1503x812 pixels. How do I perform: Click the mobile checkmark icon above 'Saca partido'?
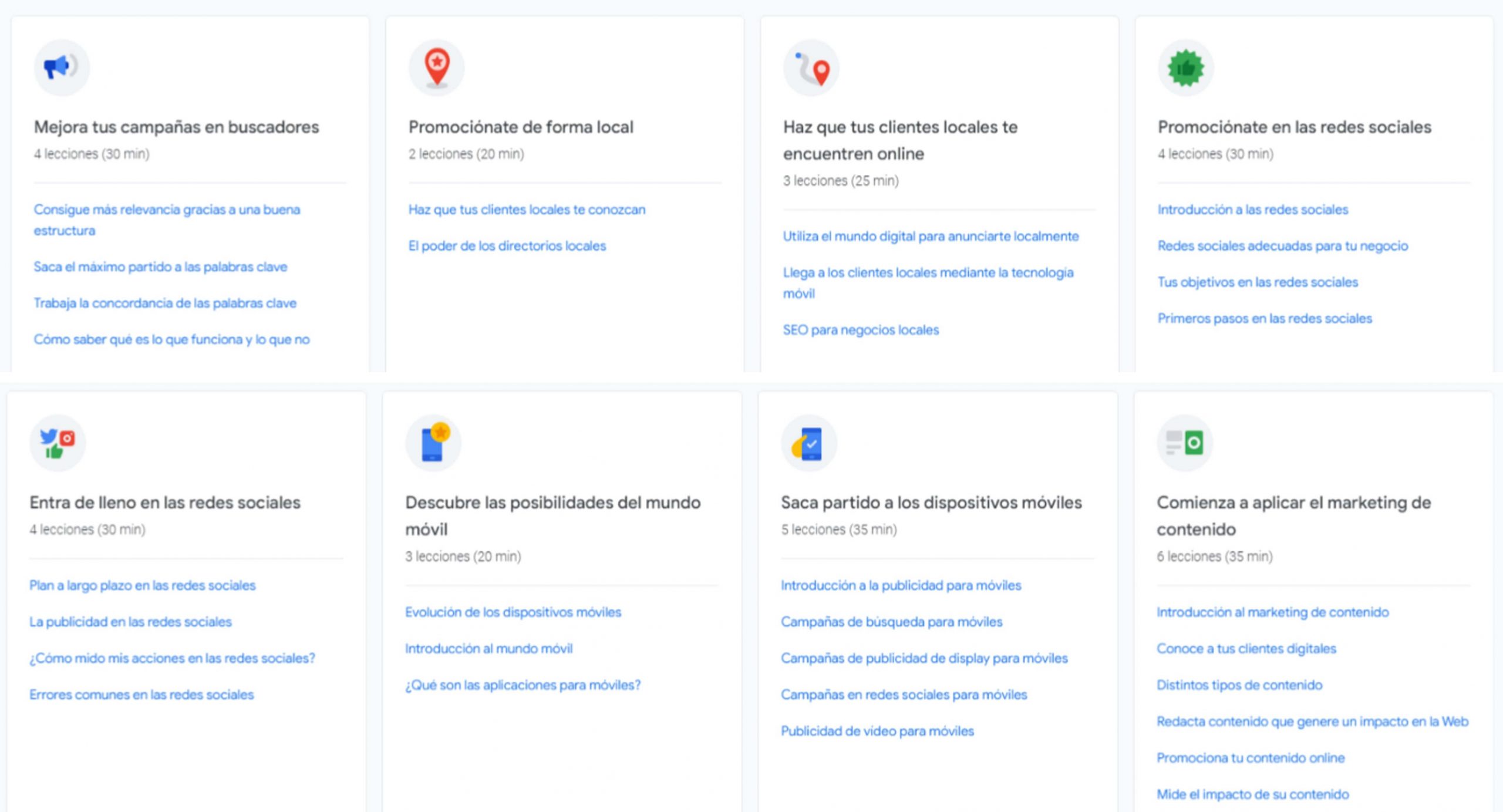(x=810, y=442)
